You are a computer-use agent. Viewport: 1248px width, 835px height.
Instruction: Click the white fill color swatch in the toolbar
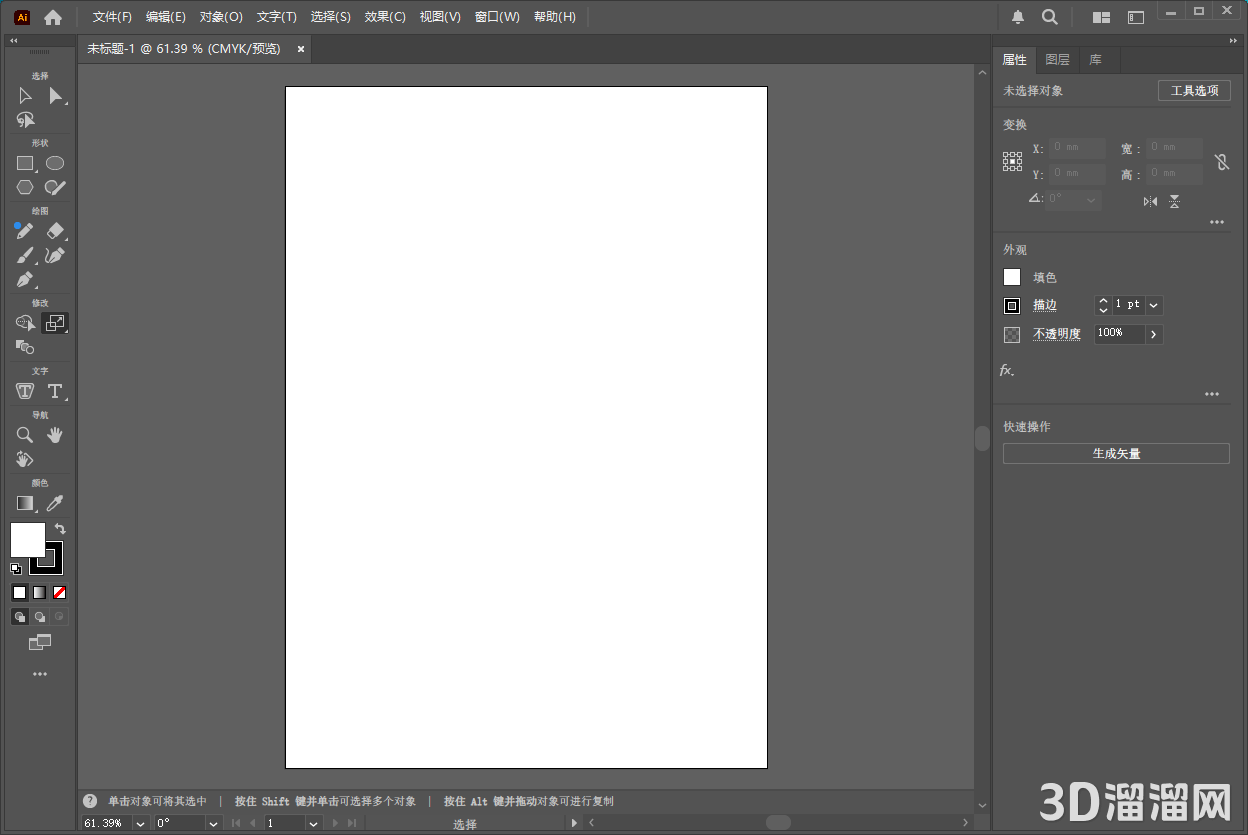click(x=27, y=541)
